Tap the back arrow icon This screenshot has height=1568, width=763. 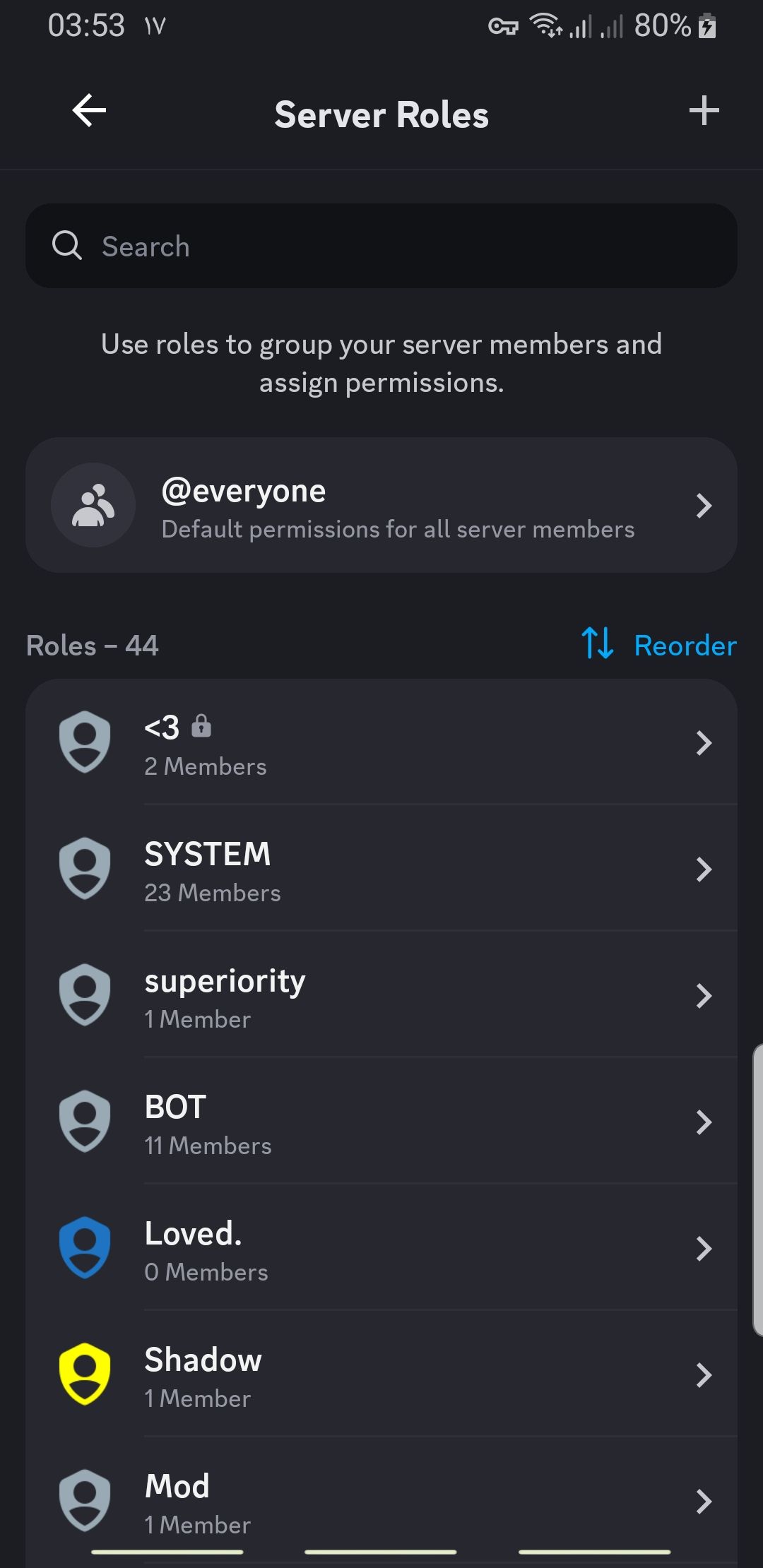coord(89,111)
